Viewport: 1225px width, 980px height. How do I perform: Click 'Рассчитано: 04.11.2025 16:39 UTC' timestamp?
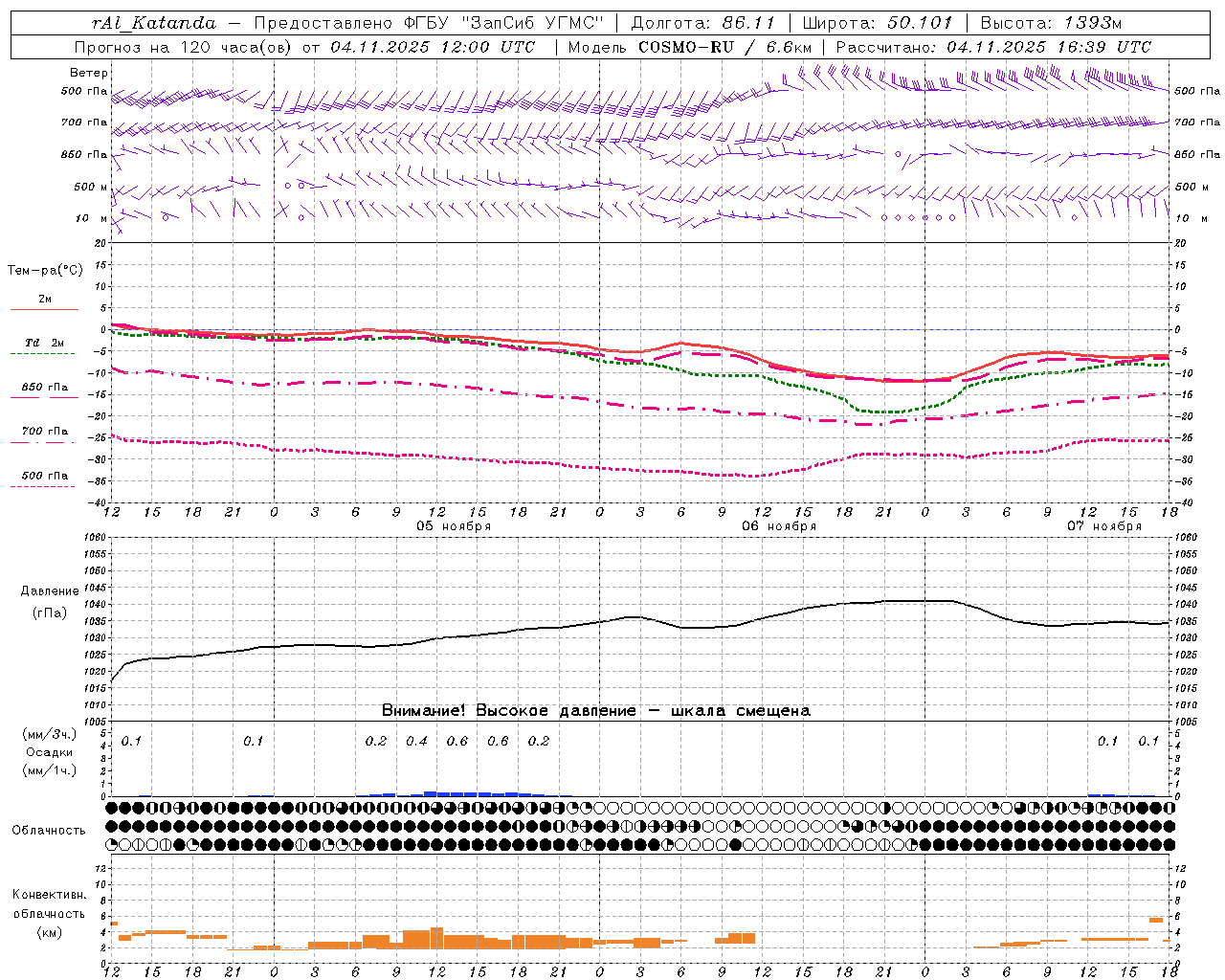993,47
